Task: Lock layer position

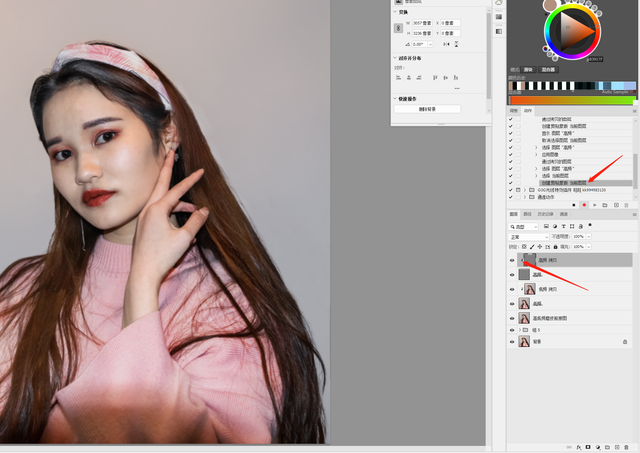Action: [x=540, y=246]
